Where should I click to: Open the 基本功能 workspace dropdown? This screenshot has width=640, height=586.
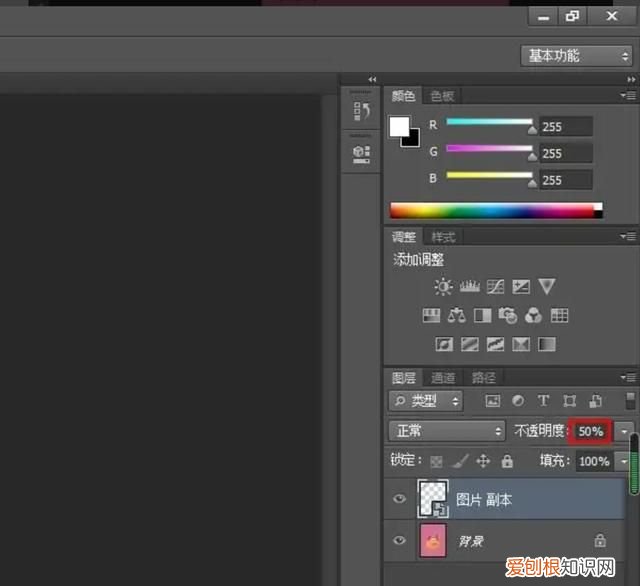click(x=576, y=56)
